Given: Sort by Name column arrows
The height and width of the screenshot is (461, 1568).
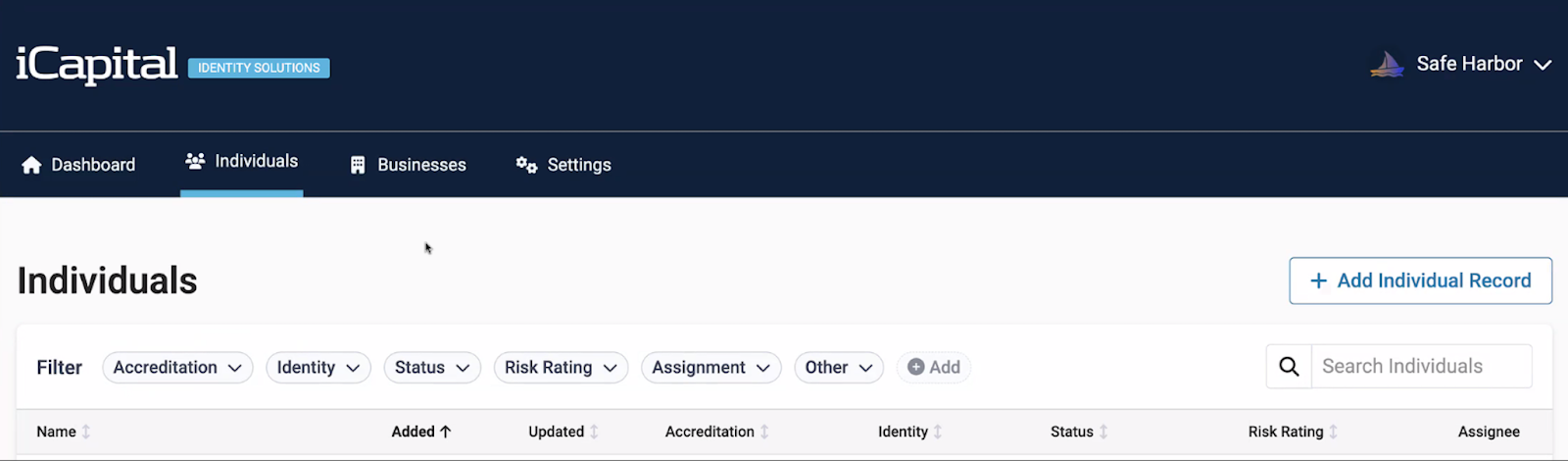Looking at the screenshot, I should [86, 432].
